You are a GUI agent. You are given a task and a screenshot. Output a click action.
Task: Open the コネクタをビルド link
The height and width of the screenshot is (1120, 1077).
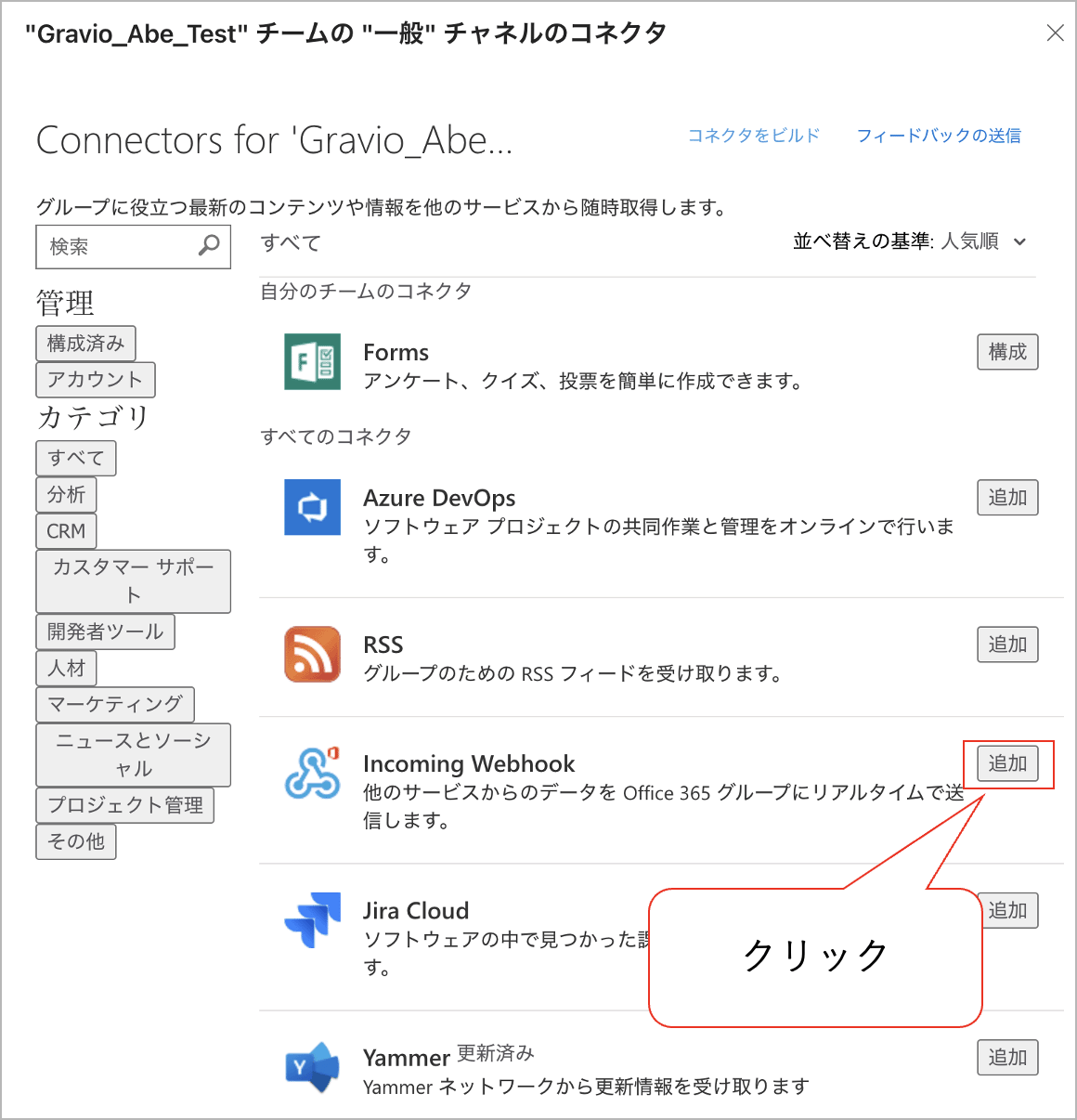754,136
